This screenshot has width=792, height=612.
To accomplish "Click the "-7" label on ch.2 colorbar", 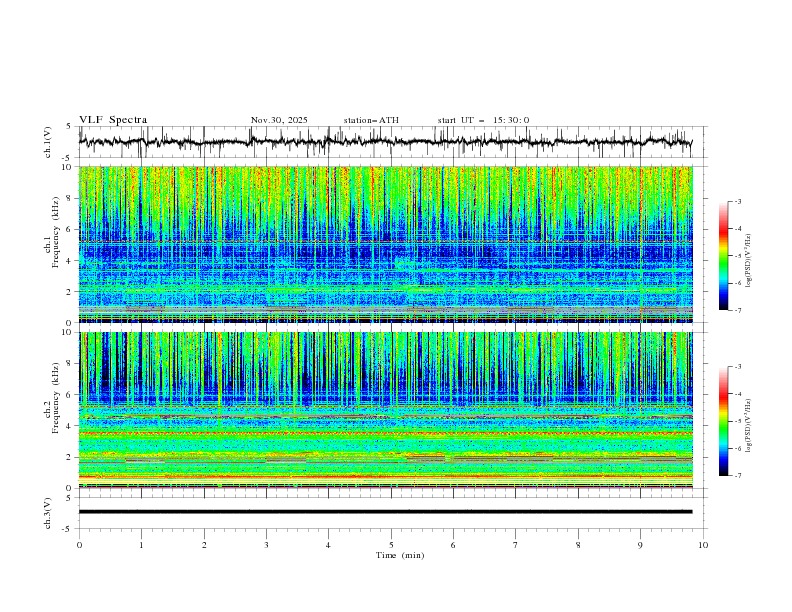I will (738, 476).
